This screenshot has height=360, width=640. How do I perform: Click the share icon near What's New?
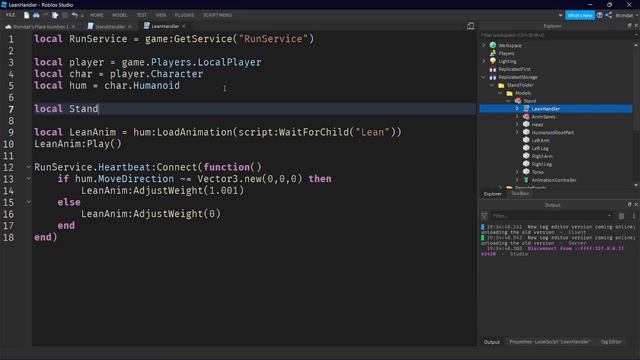609,15
